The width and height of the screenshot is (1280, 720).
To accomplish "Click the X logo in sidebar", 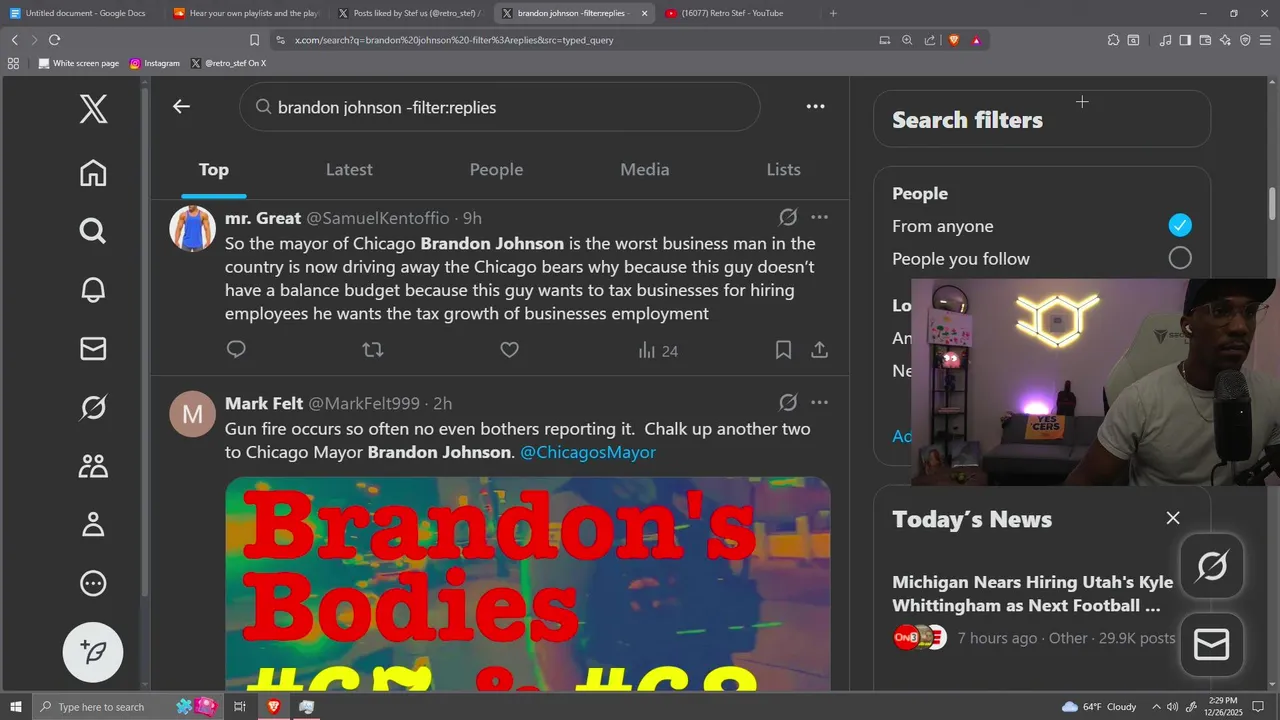I will coord(93,107).
